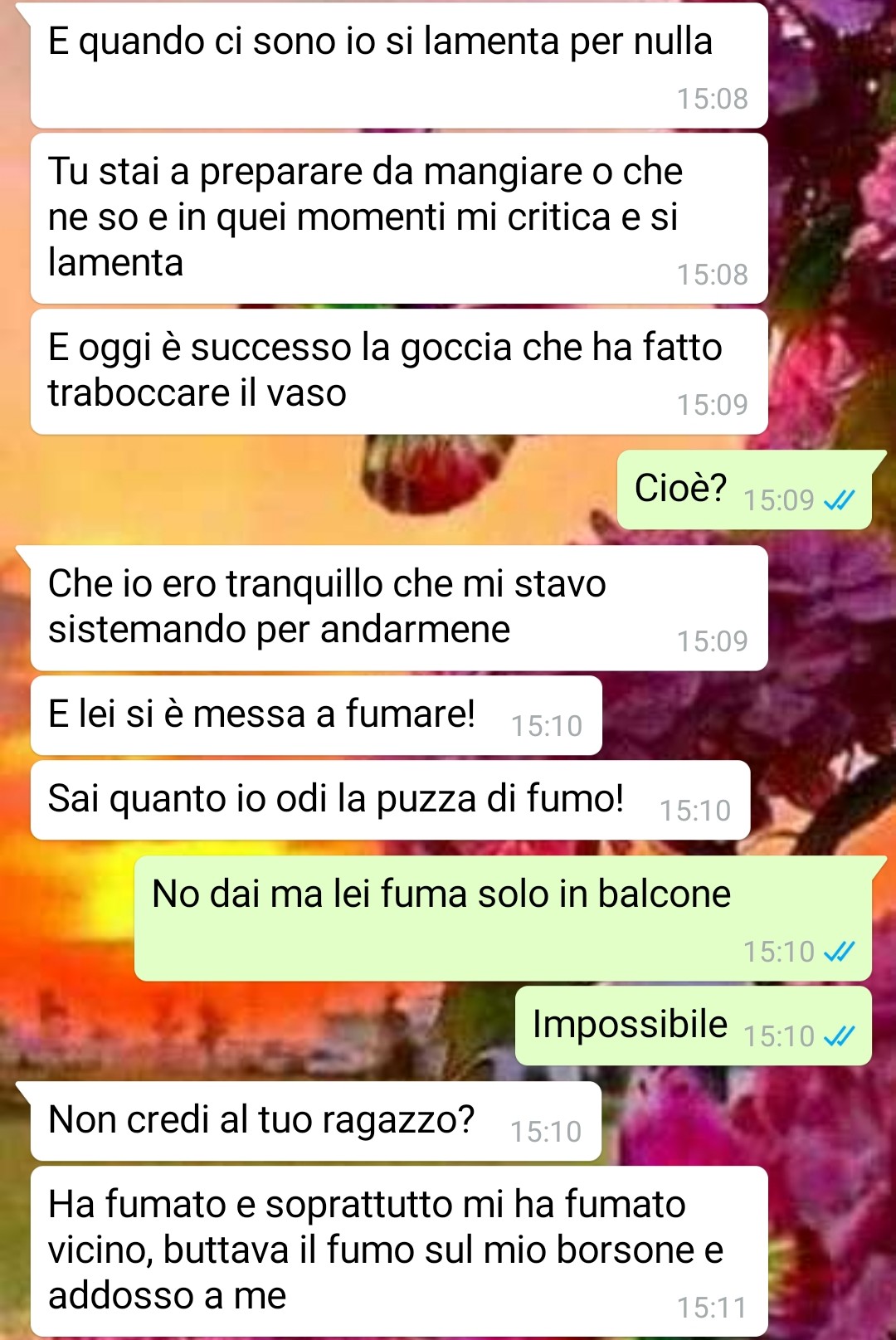Tap the blue ticks on the 'Impossibile' message

coord(839,1036)
